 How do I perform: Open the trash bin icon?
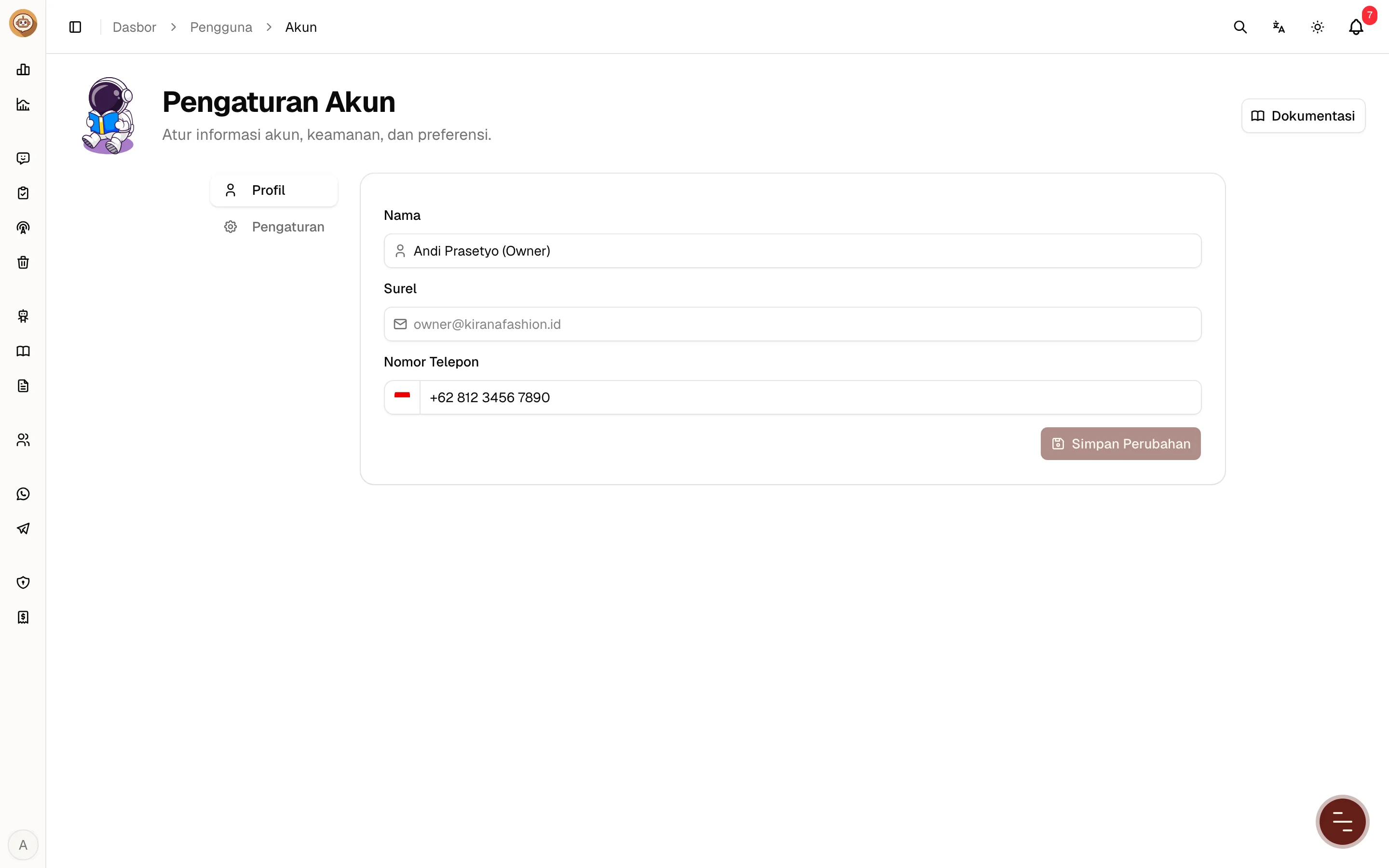(23, 262)
